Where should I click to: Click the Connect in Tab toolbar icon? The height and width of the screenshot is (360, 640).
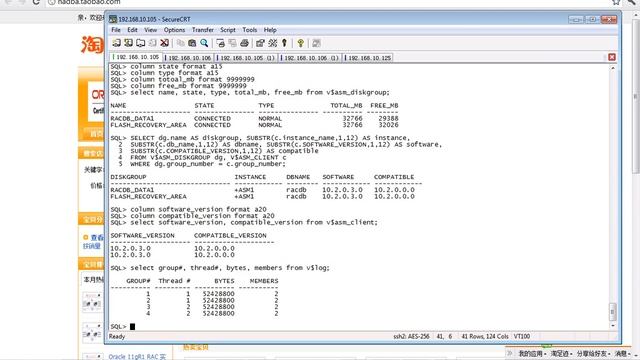click(141, 43)
